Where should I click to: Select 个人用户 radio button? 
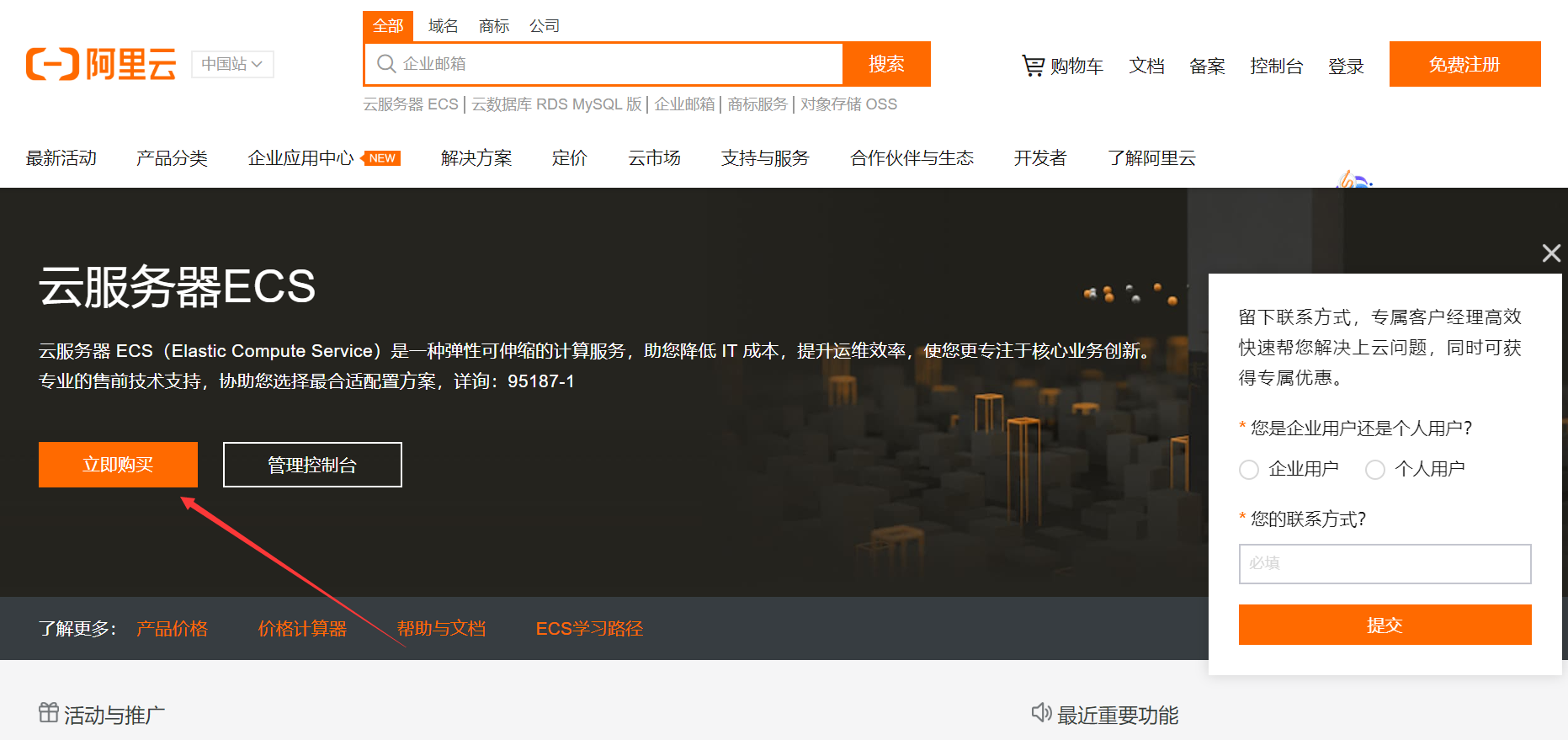click(1375, 470)
